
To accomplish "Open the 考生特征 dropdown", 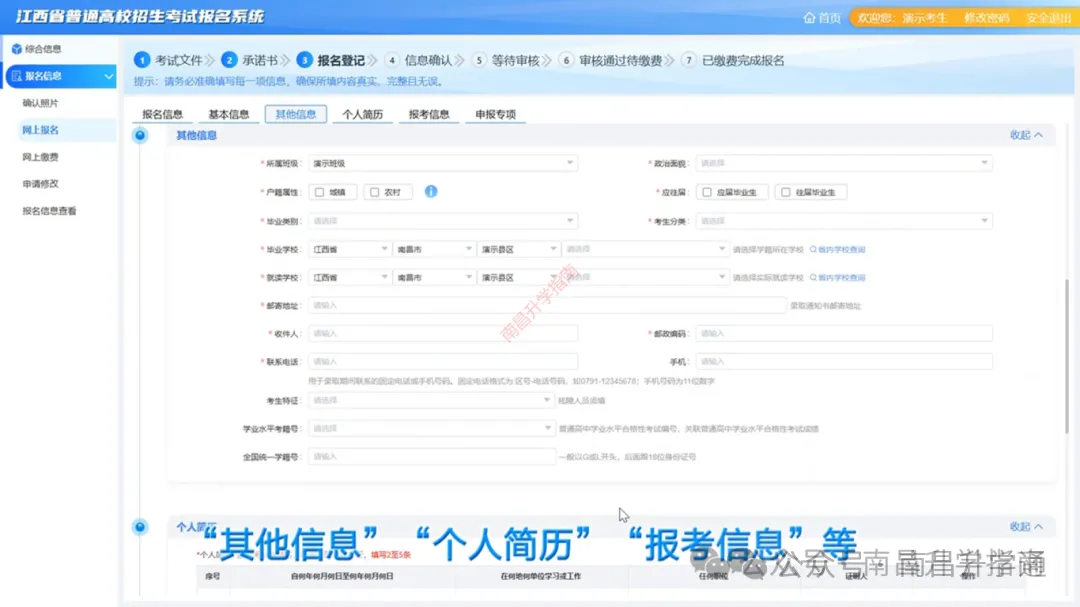I will [431, 400].
